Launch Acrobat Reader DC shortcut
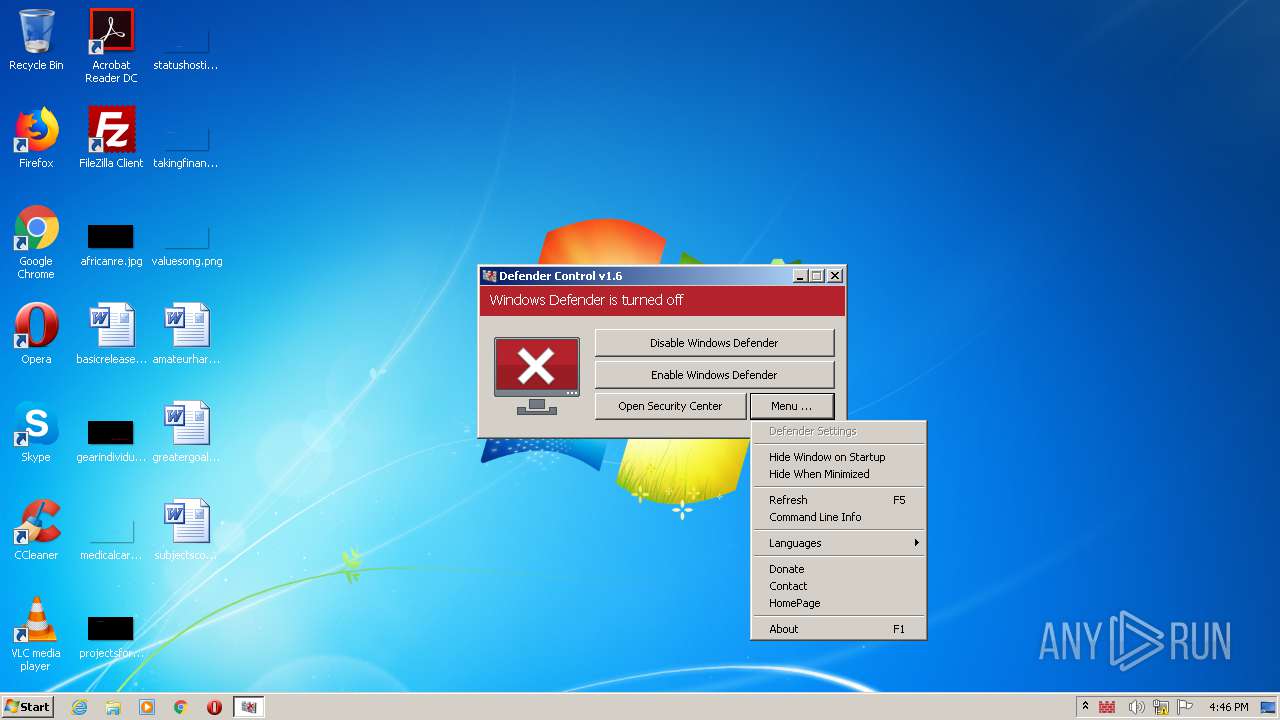This screenshot has height=720, width=1280. (111, 45)
